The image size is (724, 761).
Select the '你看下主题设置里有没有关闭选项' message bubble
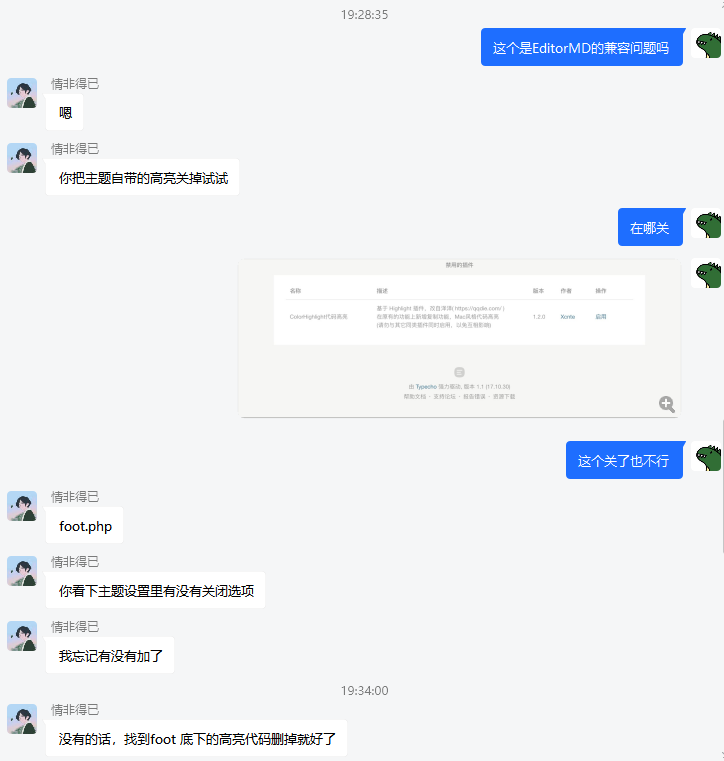tap(155, 590)
